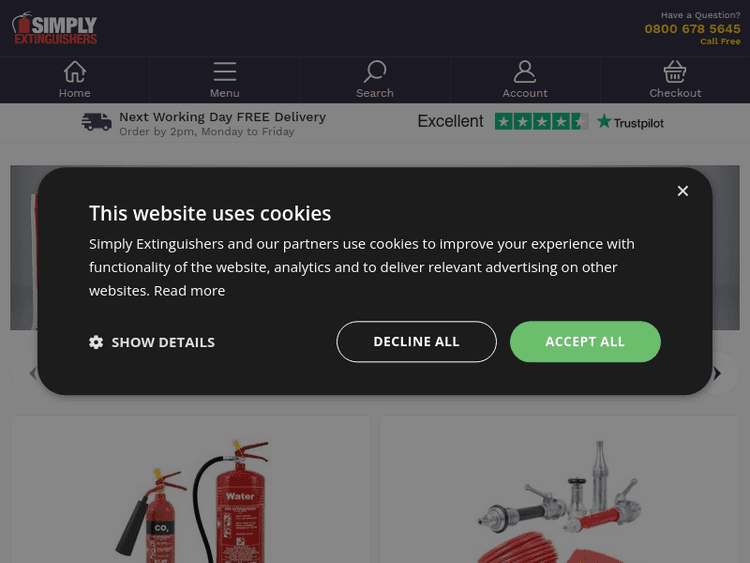This screenshot has height=563, width=750.
Task: Open the Account person icon
Action: pos(525,72)
